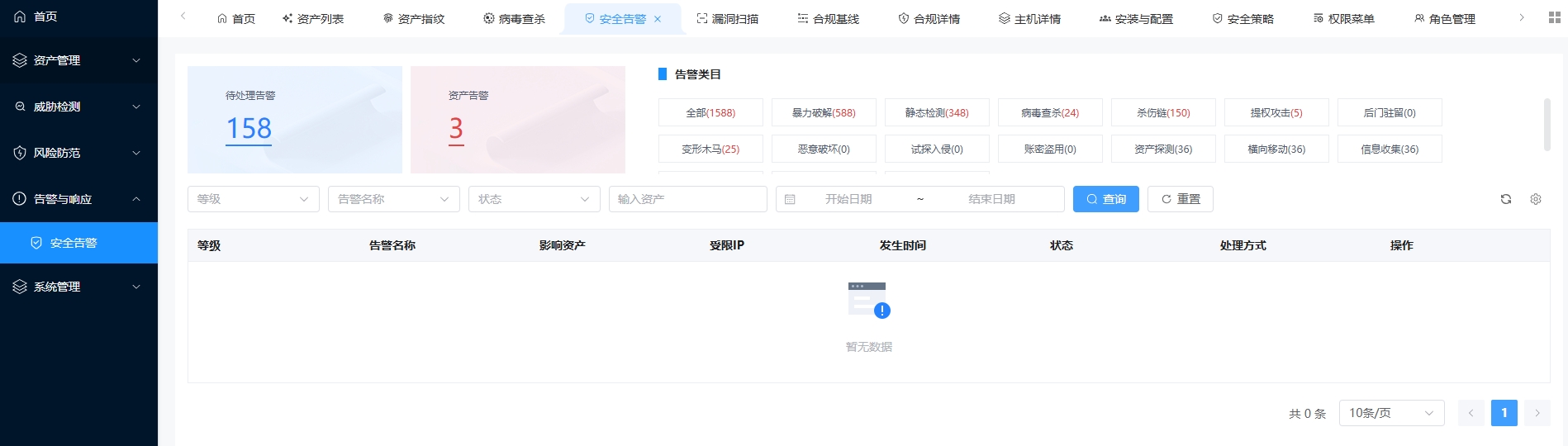Screen dimensions: 1568x446
Task: Click the grid icon at top right
Action: click(x=1554, y=17)
